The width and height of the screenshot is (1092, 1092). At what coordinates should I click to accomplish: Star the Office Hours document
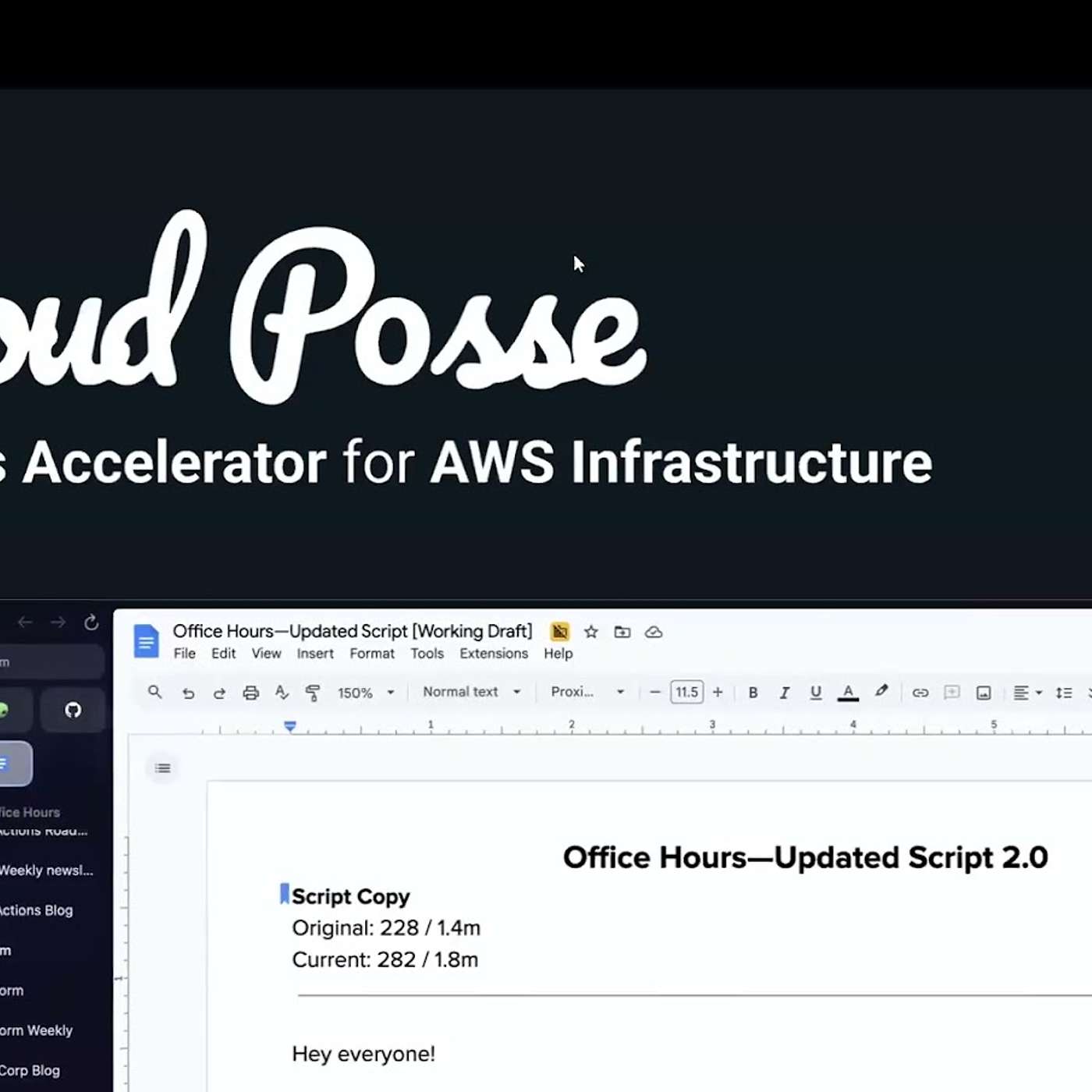[591, 632]
